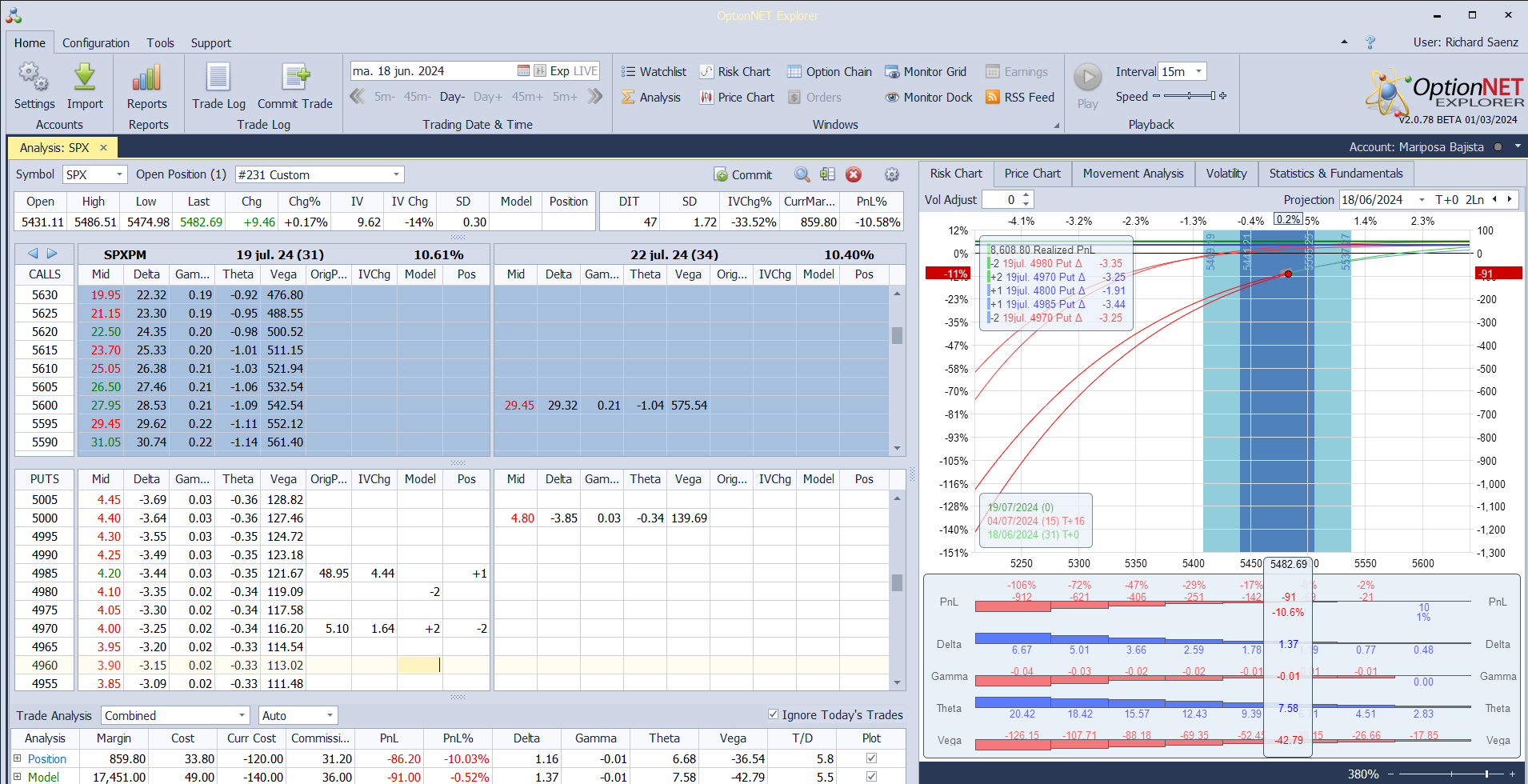Open the account selector dropdown arrow
The width and height of the screenshot is (1528, 784).
click(1517, 147)
